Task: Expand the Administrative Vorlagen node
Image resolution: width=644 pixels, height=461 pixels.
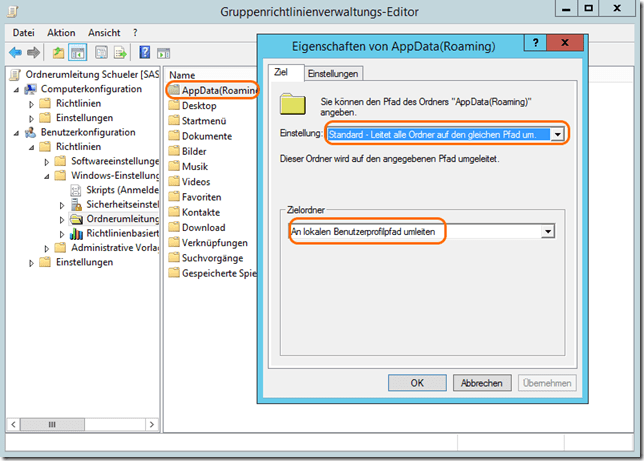Action: pos(46,247)
